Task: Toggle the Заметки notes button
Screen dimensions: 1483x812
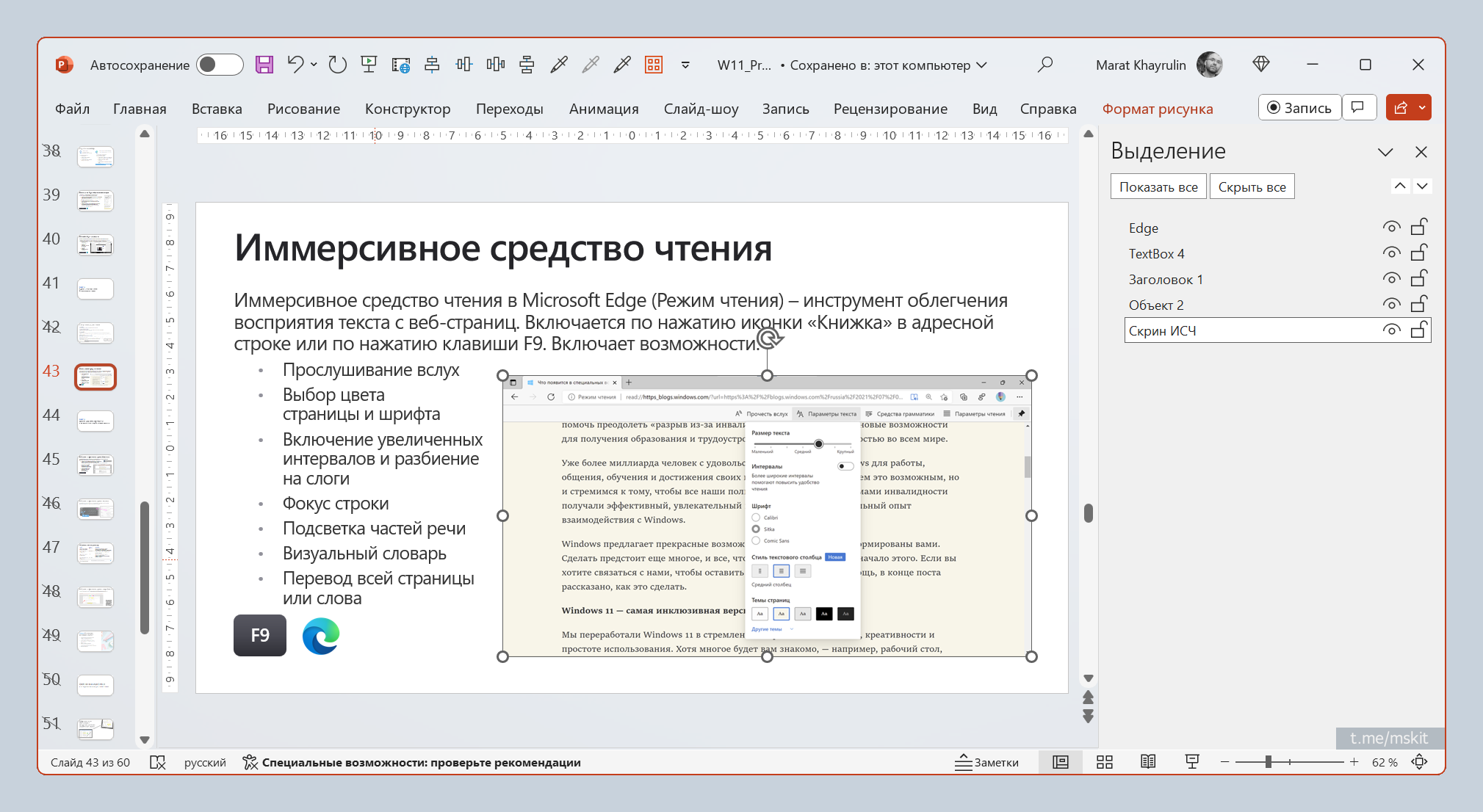Action: tap(987, 762)
